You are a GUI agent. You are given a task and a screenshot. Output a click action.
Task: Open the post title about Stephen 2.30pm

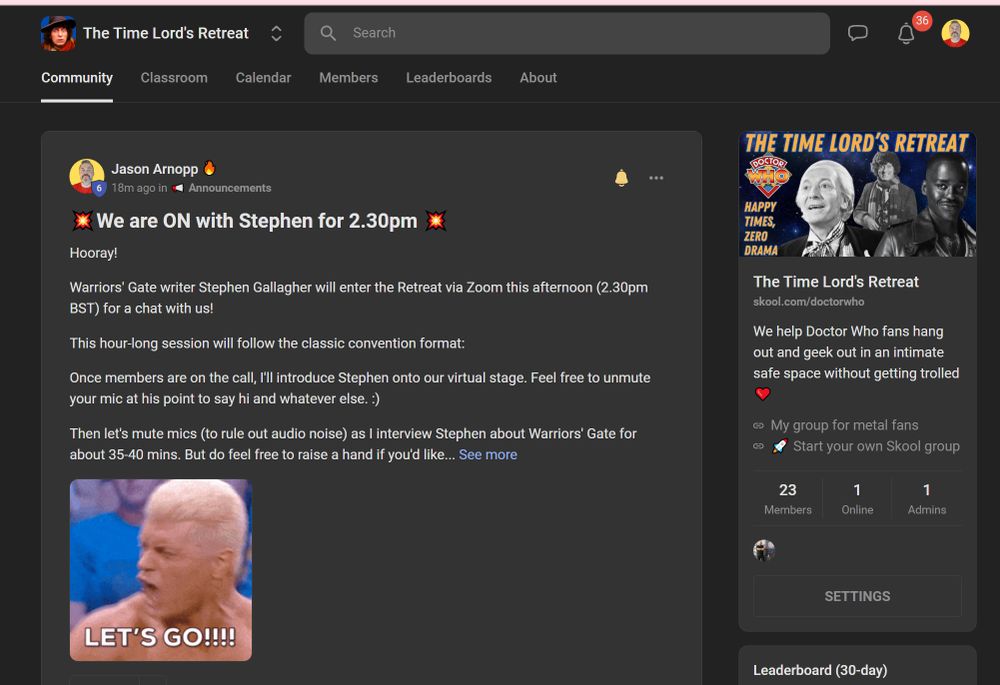(259, 221)
